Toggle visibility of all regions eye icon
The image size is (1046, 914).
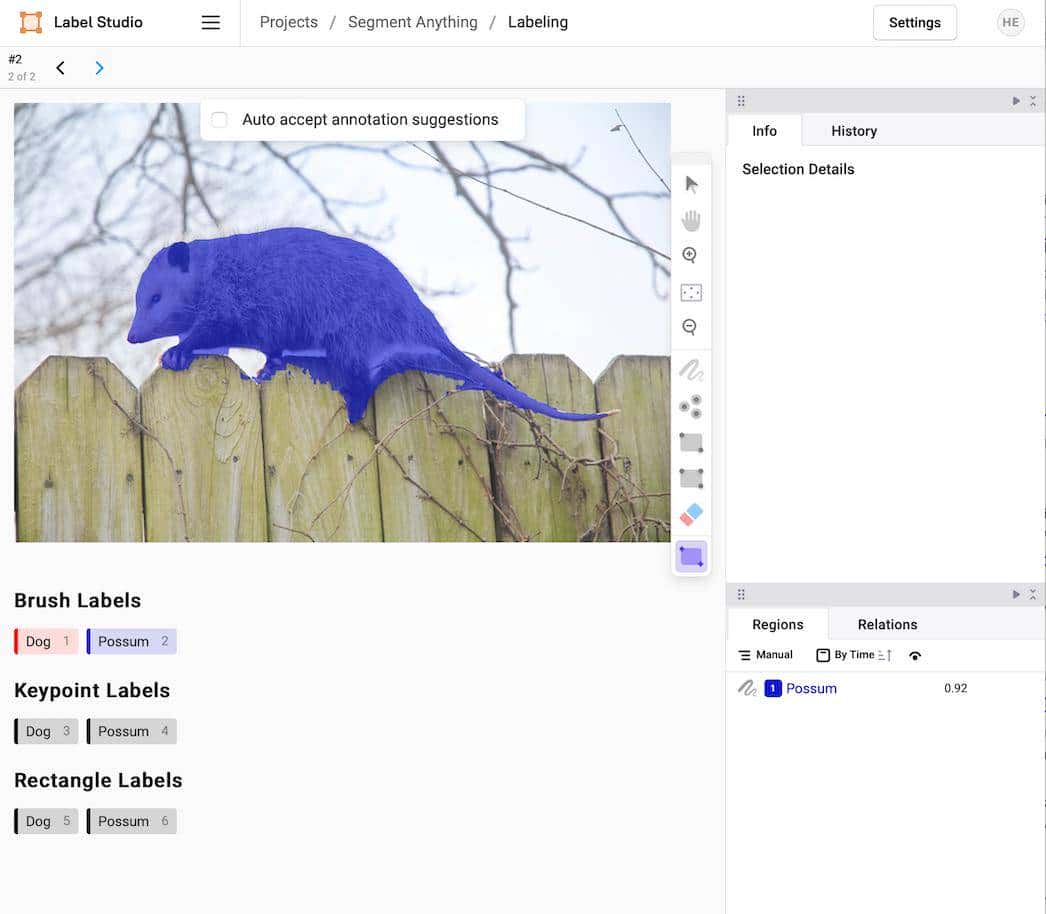coord(915,656)
